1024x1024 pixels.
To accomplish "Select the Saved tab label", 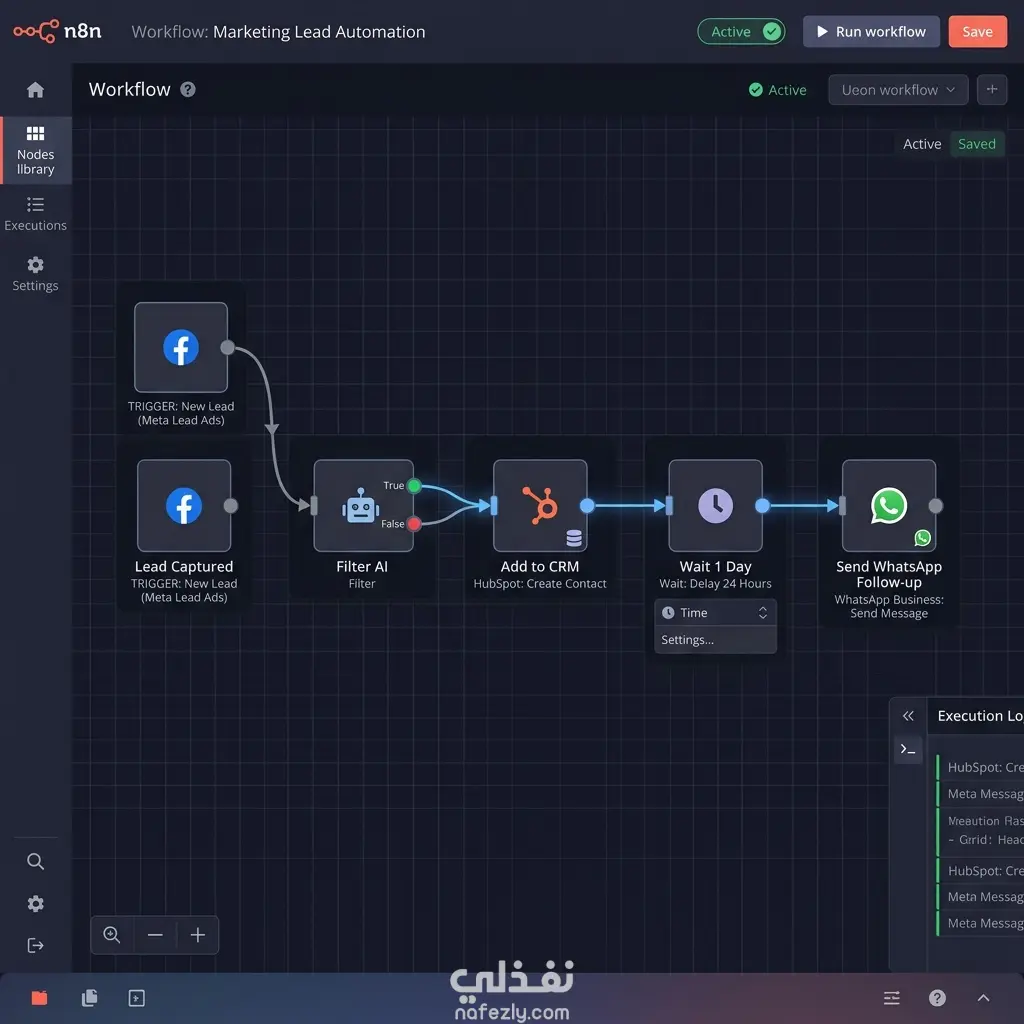I will tap(976, 144).
